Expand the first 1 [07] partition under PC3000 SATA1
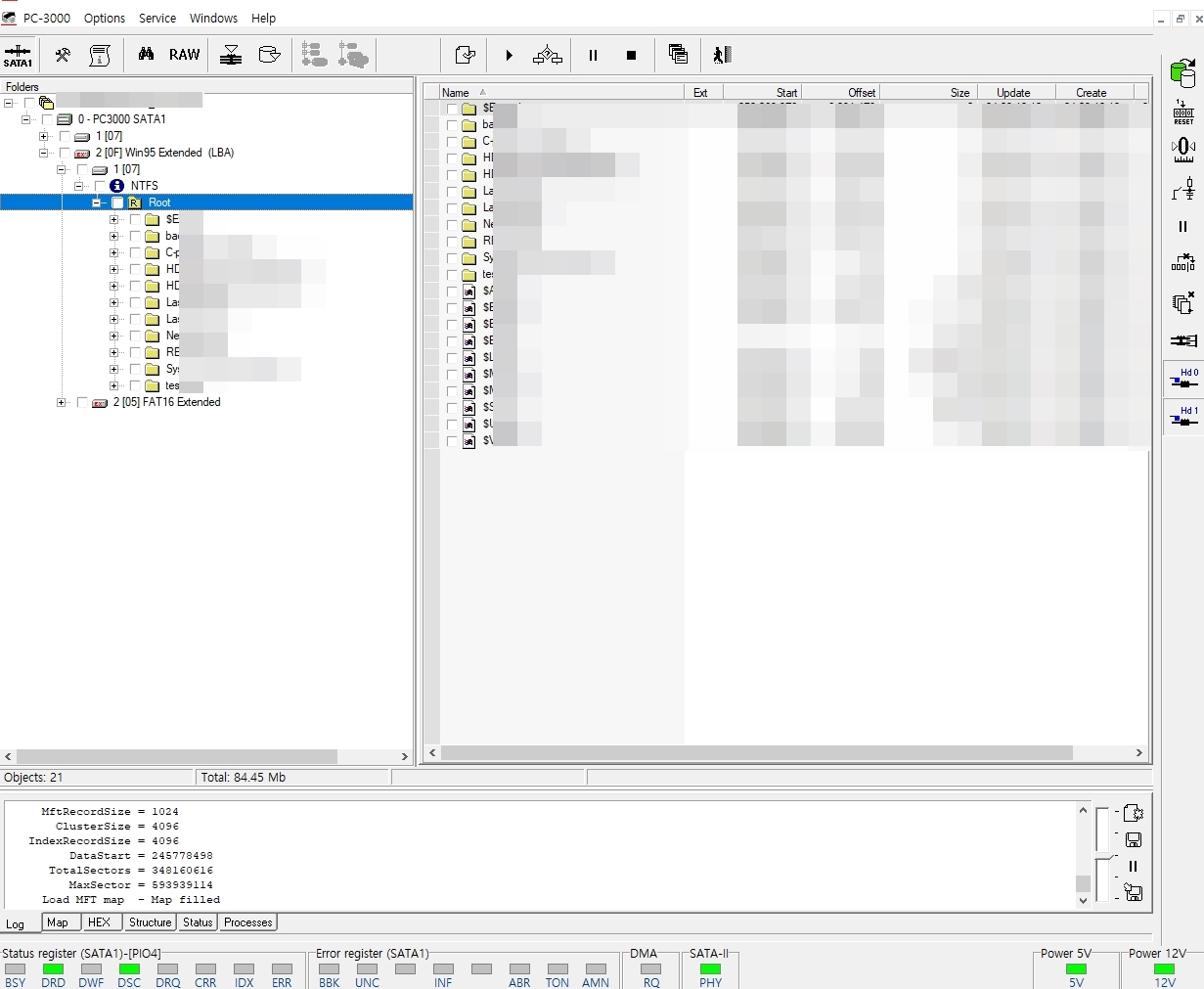This screenshot has width=1204, height=989. 44,136
